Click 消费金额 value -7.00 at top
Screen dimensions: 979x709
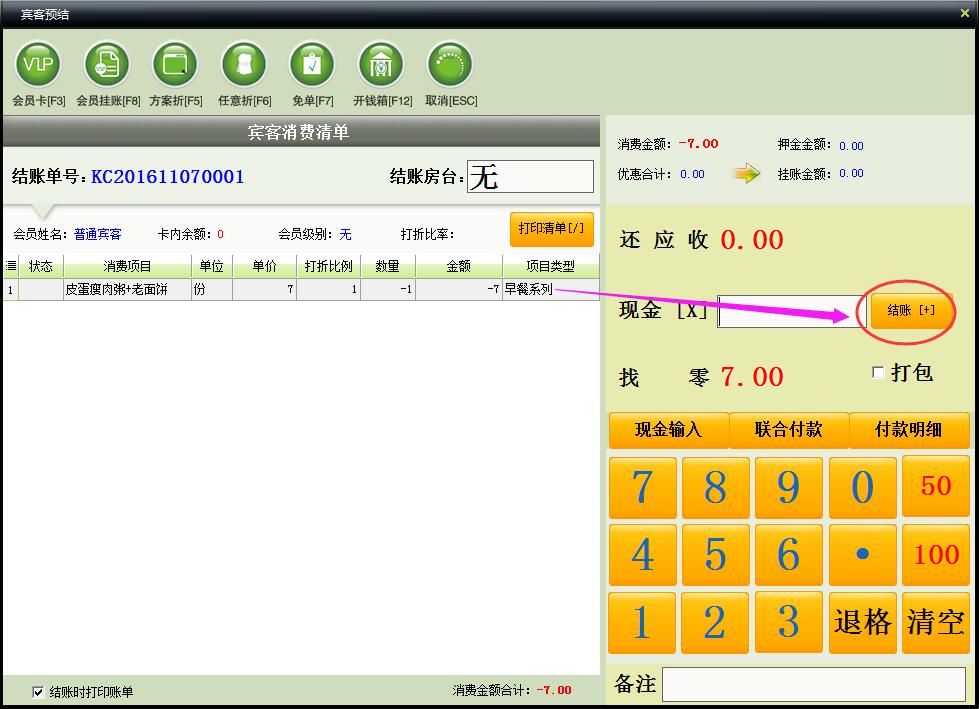(x=699, y=144)
